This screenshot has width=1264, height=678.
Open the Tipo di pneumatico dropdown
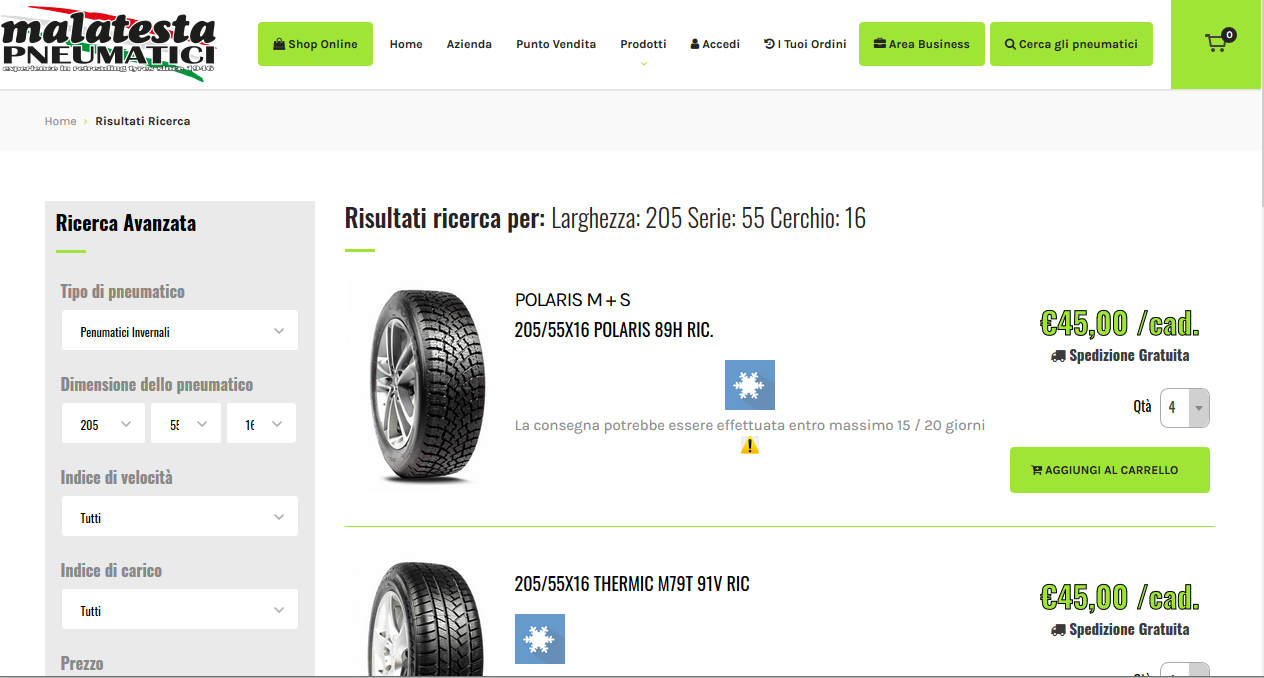pos(180,331)
